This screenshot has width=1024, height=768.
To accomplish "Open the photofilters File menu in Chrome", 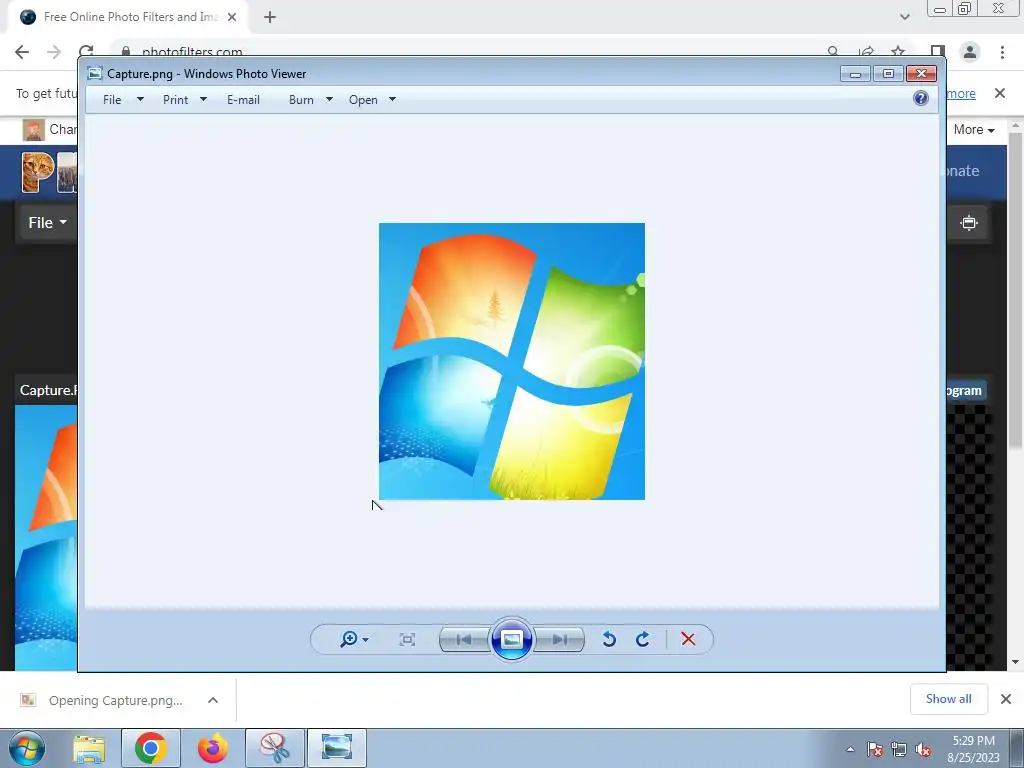I will click(47, 223).
